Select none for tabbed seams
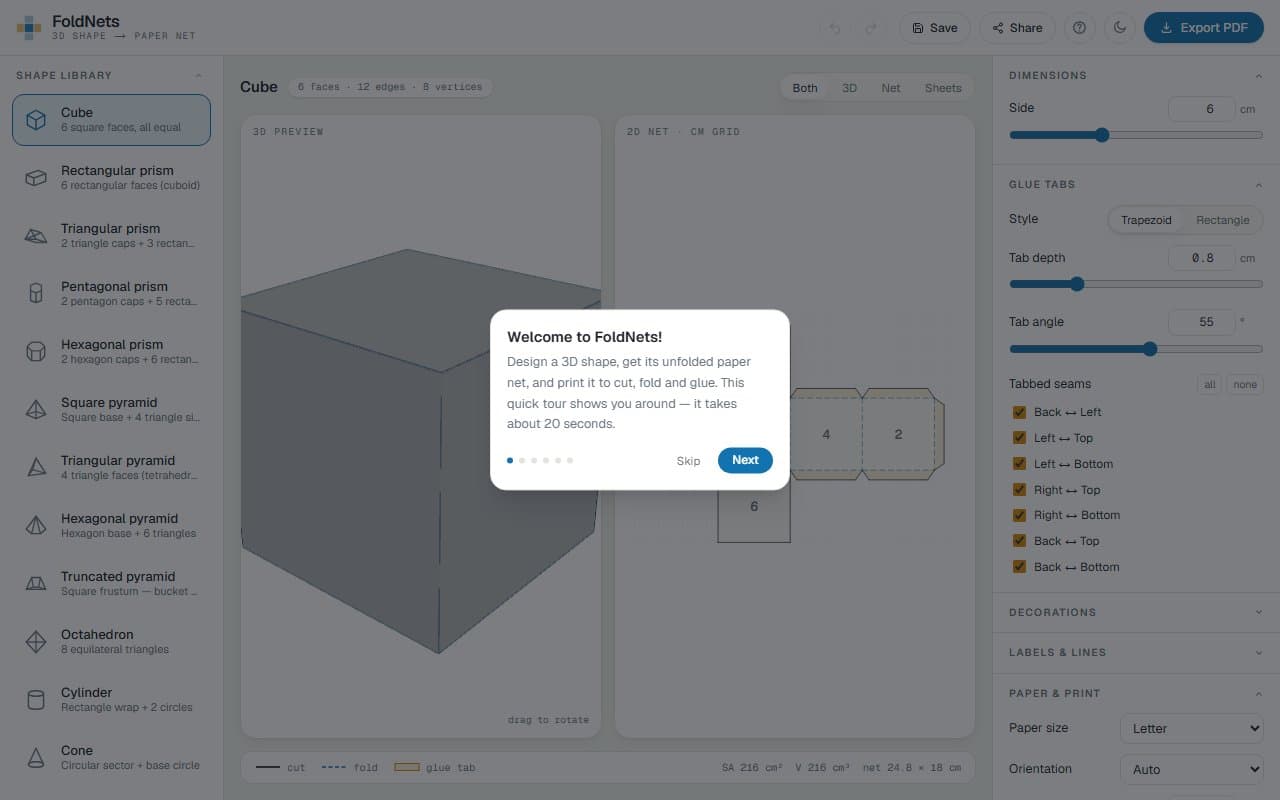Image resolution: width=1280 pixels, height=800 pixels. 1245,385
